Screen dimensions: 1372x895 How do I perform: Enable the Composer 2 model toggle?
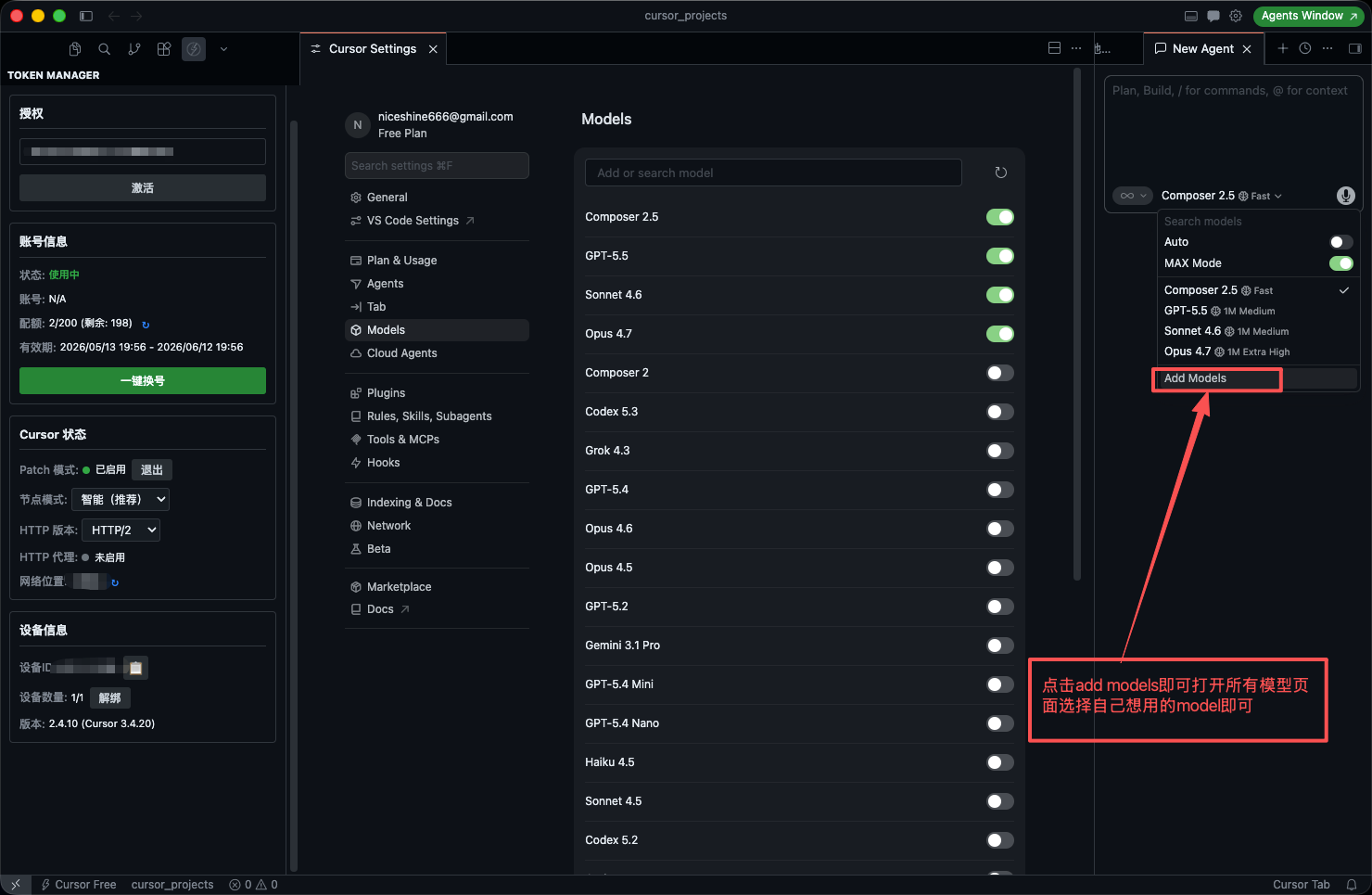tap(1000, 373)
